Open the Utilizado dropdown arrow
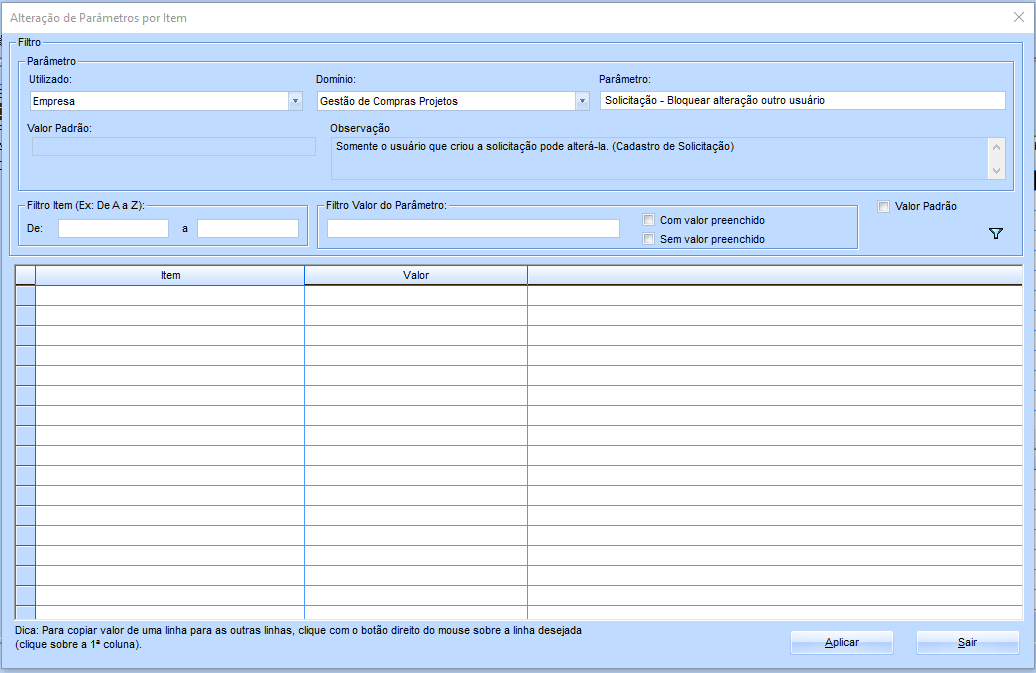The width and height of the screenshot is (1036, 673). click(x=295, y=101)
